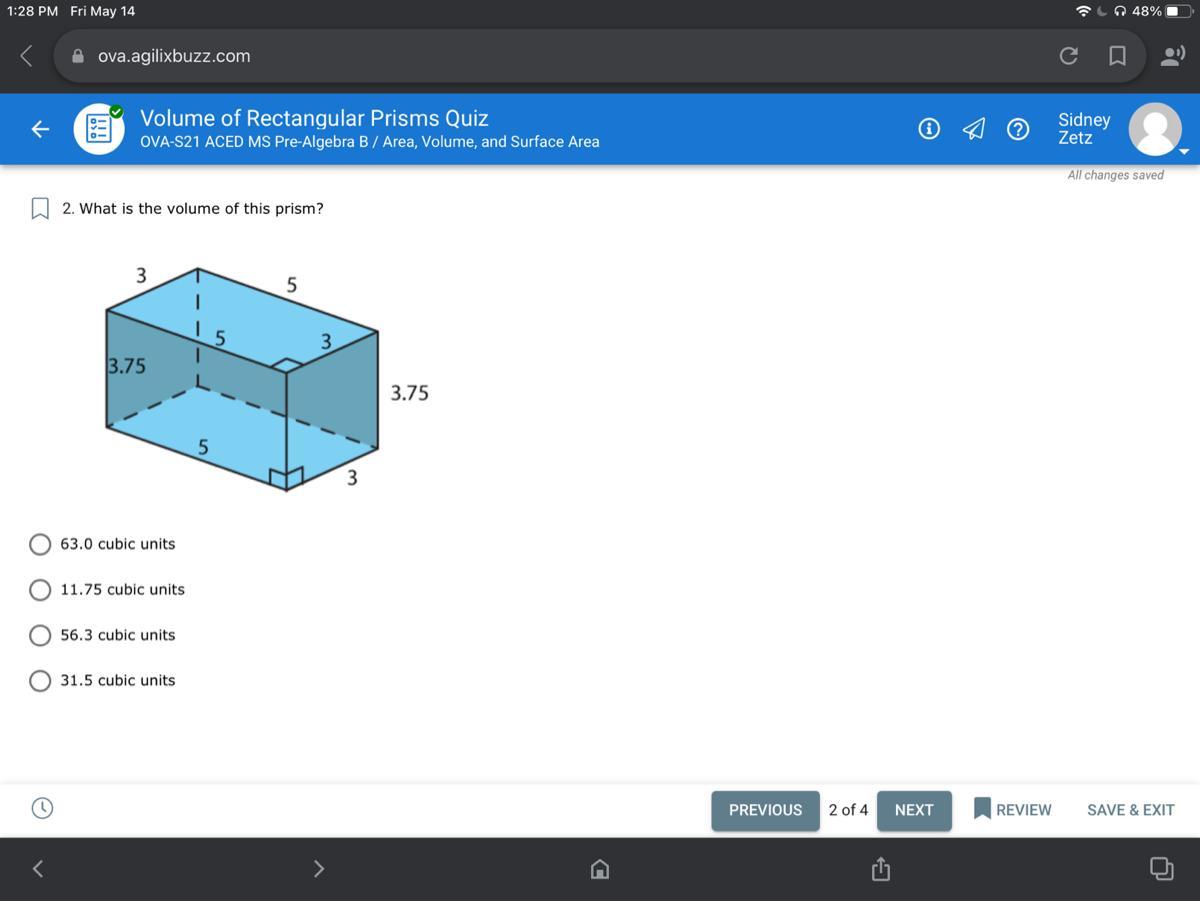
Task: Open the read-aloud person icon
Action: pos(1171,56)
